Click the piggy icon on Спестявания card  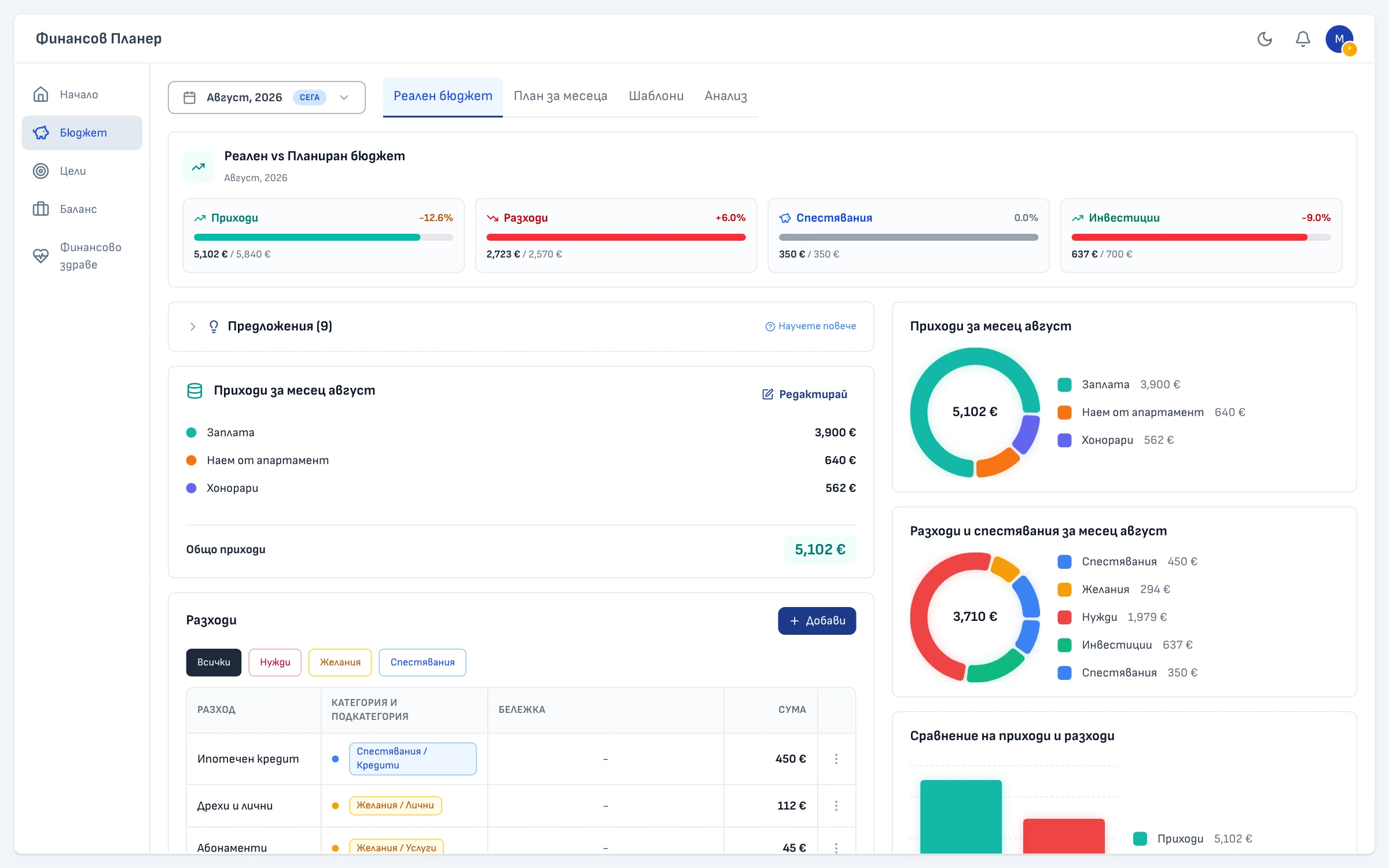click(785, 218)
